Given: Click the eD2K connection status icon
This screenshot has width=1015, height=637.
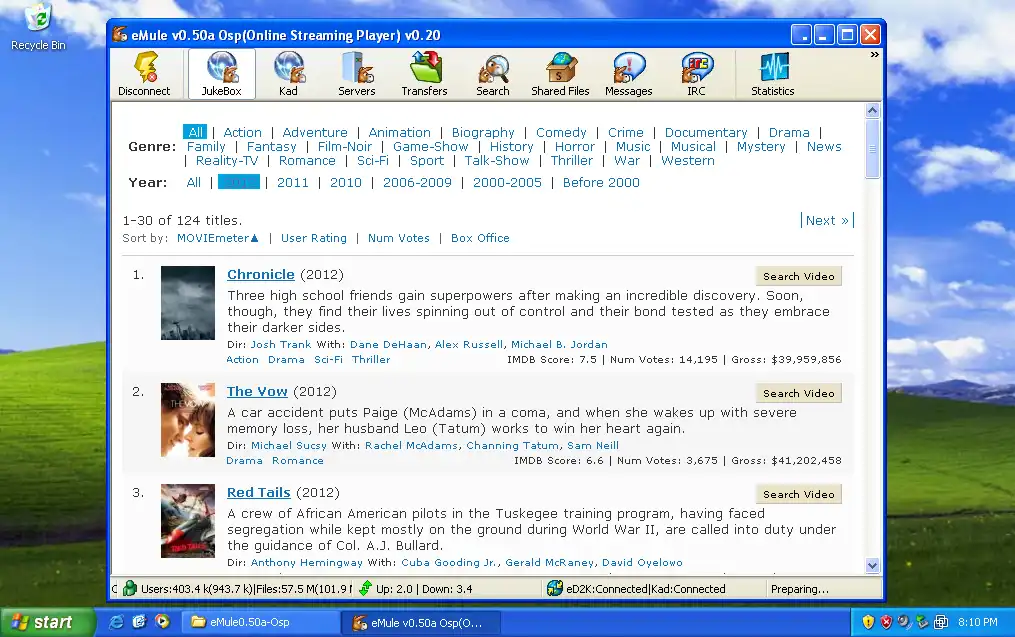Looking at the screenshot, I should pos(555,588).
